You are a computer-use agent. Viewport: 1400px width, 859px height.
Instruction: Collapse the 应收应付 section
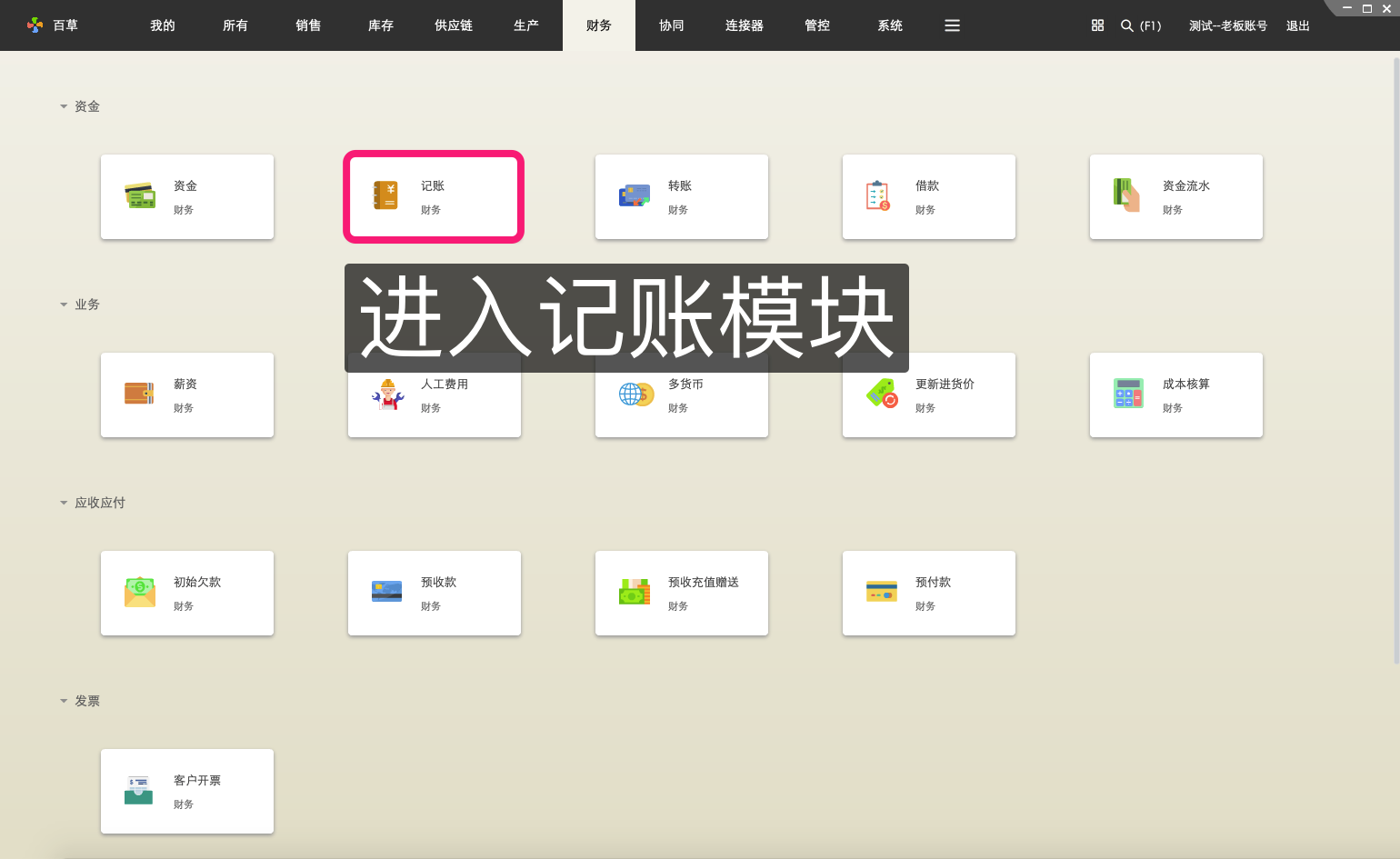click(64, 503)
